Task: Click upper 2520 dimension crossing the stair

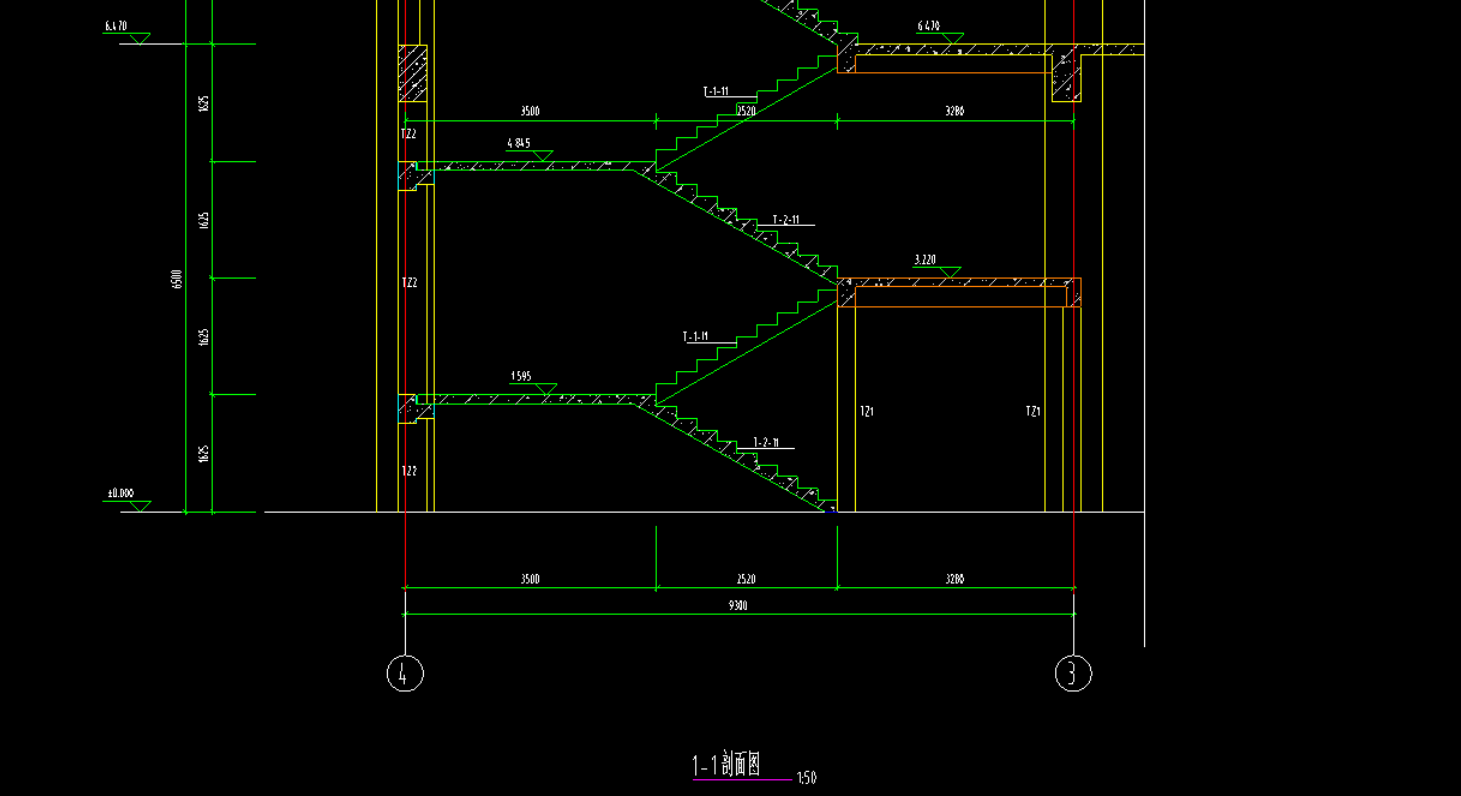Action: 746,112
